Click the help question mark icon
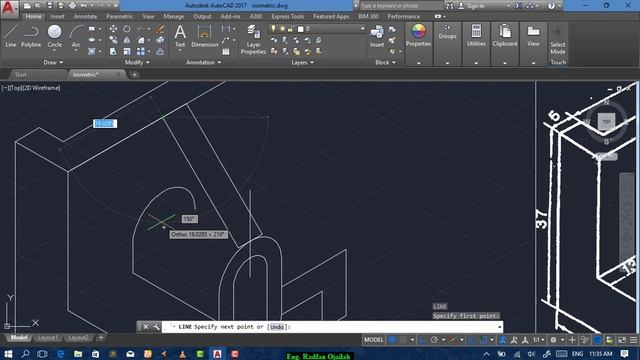Viewport: 640px width, 360px height. [551, 6]
